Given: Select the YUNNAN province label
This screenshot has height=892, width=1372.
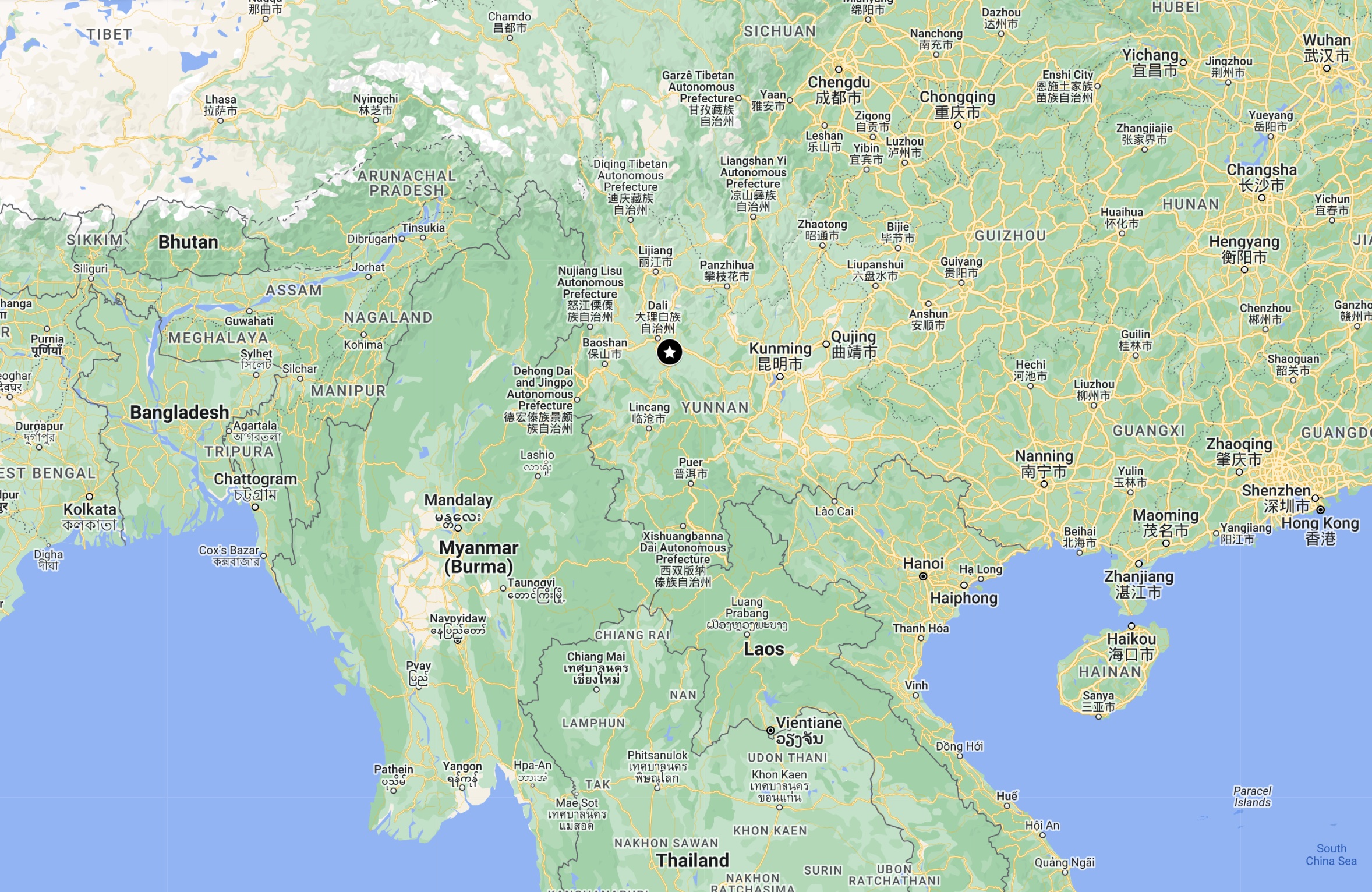Looking at the screenshot, I should click(715, 408).
